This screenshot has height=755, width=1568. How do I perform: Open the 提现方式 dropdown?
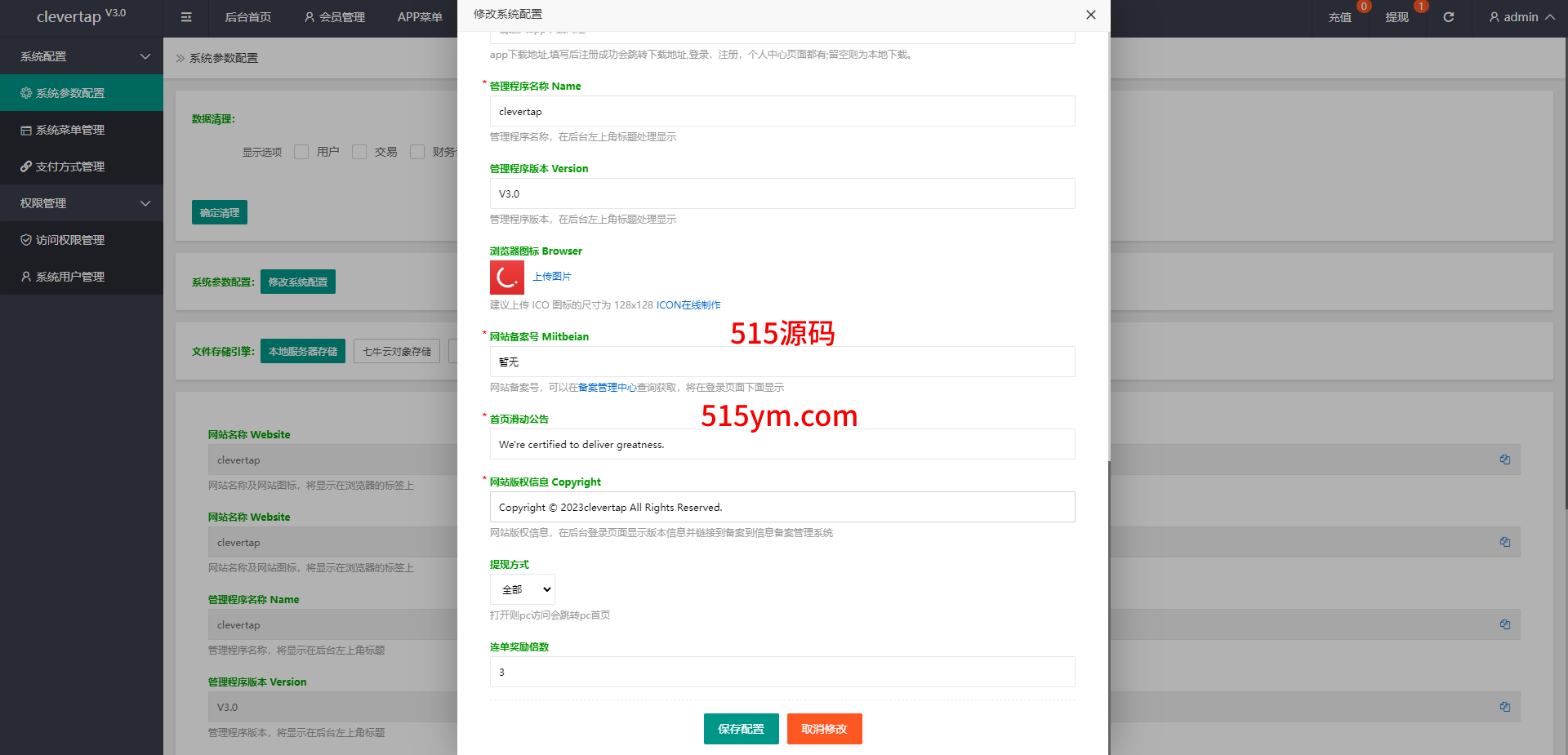523,589
